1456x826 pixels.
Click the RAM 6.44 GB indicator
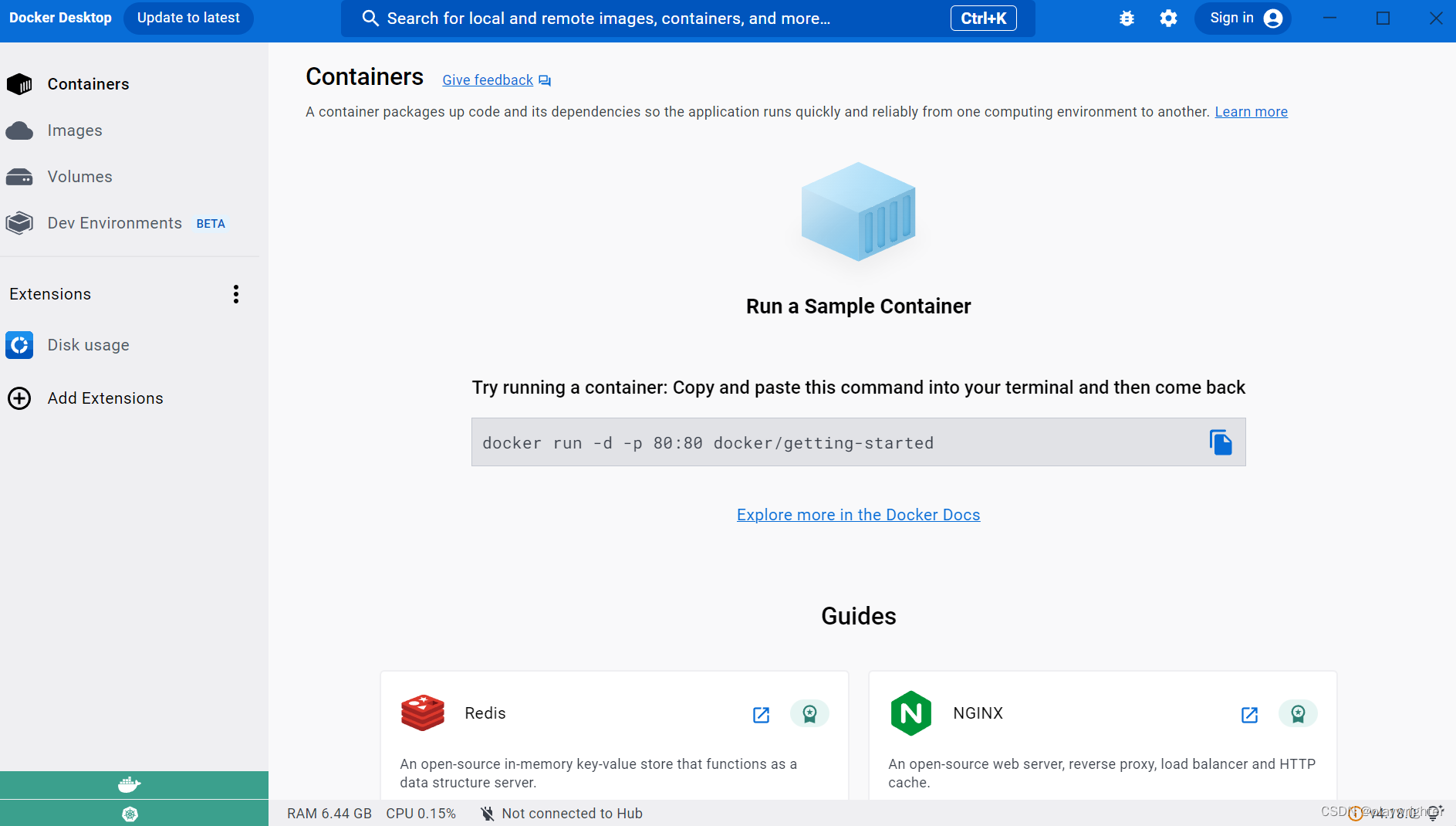[329, 814]
